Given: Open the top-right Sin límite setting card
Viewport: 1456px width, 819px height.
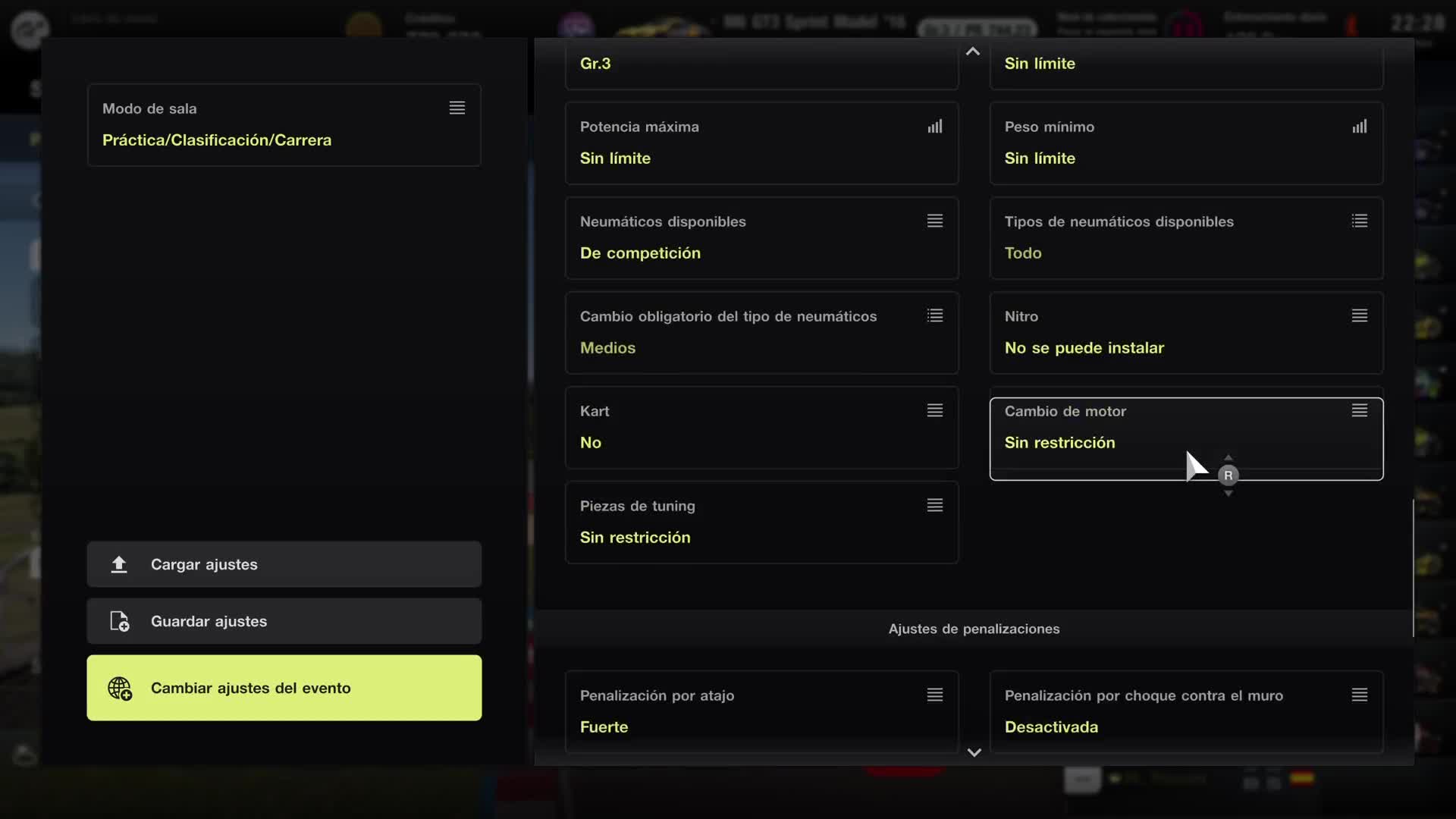Looking at the screenshot, I should point(1187,64).
